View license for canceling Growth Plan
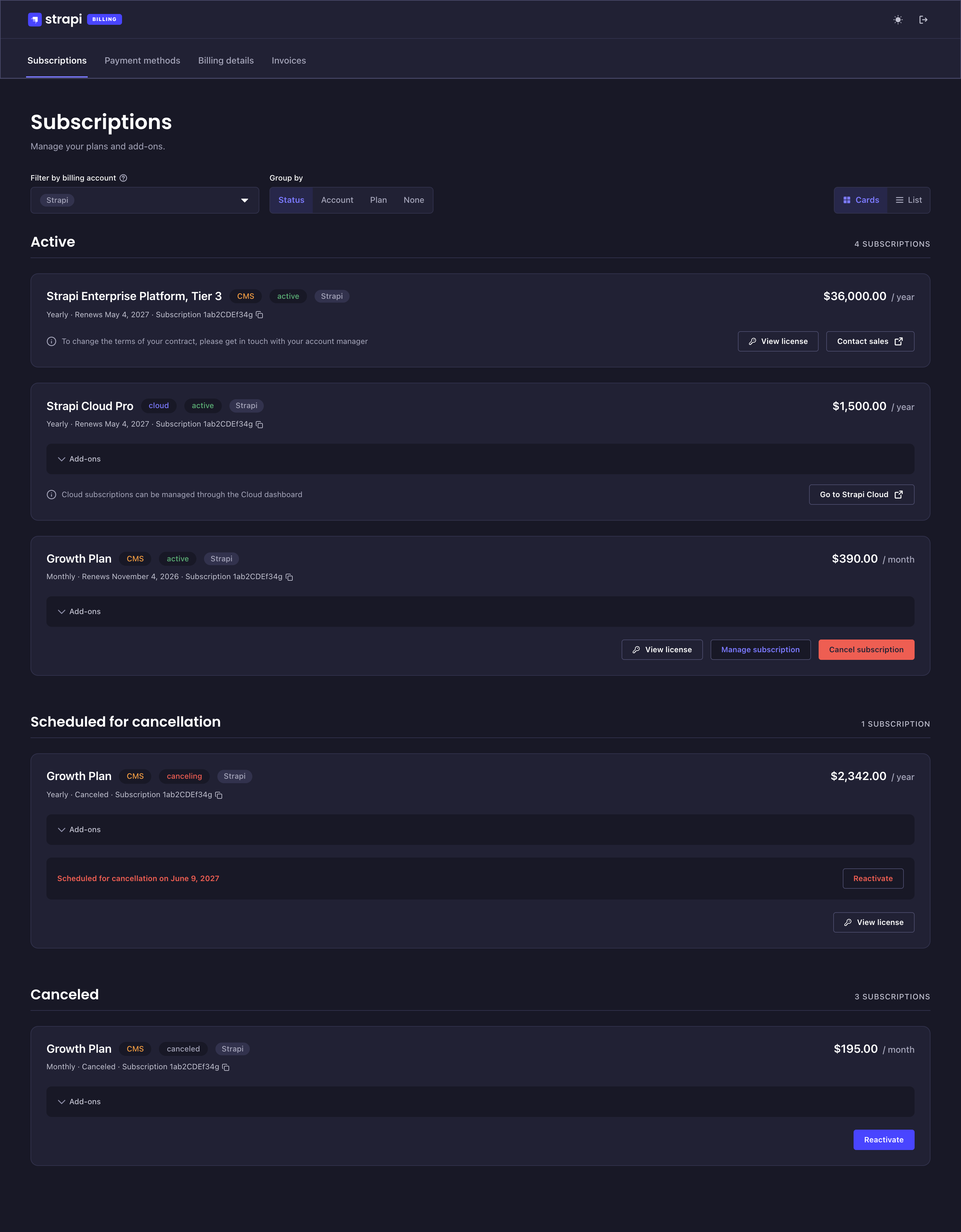This screenshot has width=961, height=1232. coord(874,922)
